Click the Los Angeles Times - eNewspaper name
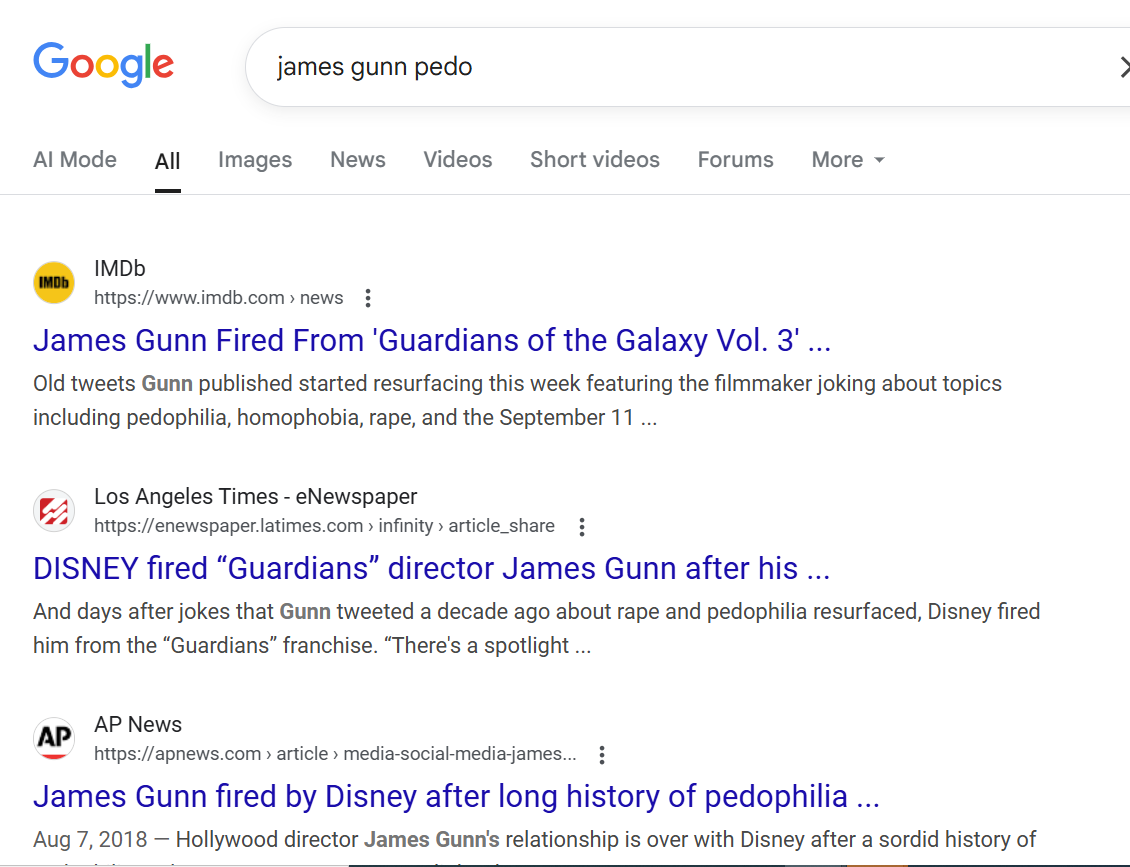This screenshot has width=1130, height=867. [256, 497]
